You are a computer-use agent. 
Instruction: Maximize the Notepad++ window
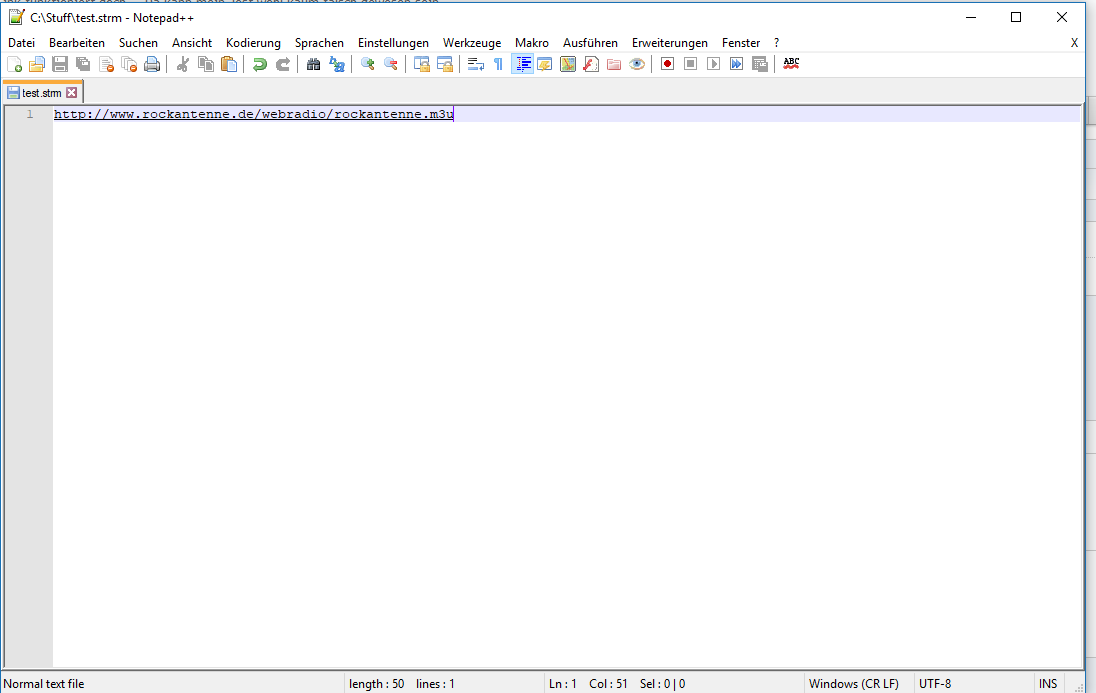pyautogui.click(x=1016, y=17)
